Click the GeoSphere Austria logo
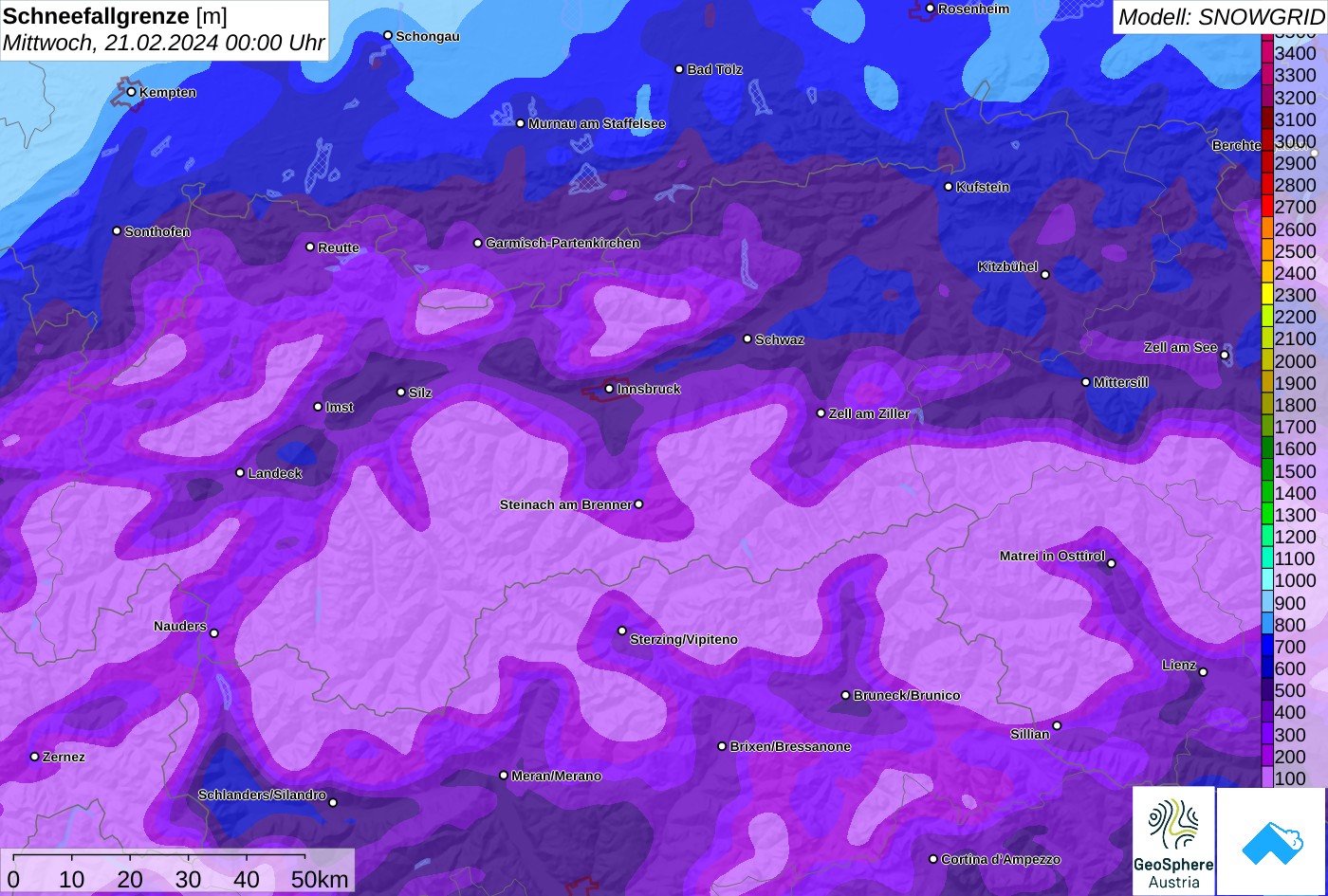This screenshot has height=896, width=1328. pos(1173,841)
